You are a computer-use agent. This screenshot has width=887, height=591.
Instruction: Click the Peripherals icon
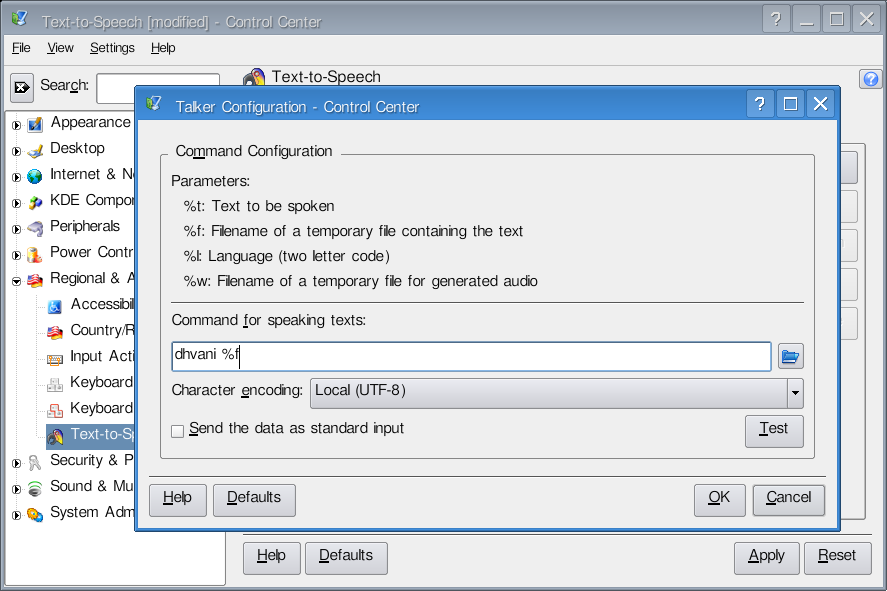(x=35, y=228)
